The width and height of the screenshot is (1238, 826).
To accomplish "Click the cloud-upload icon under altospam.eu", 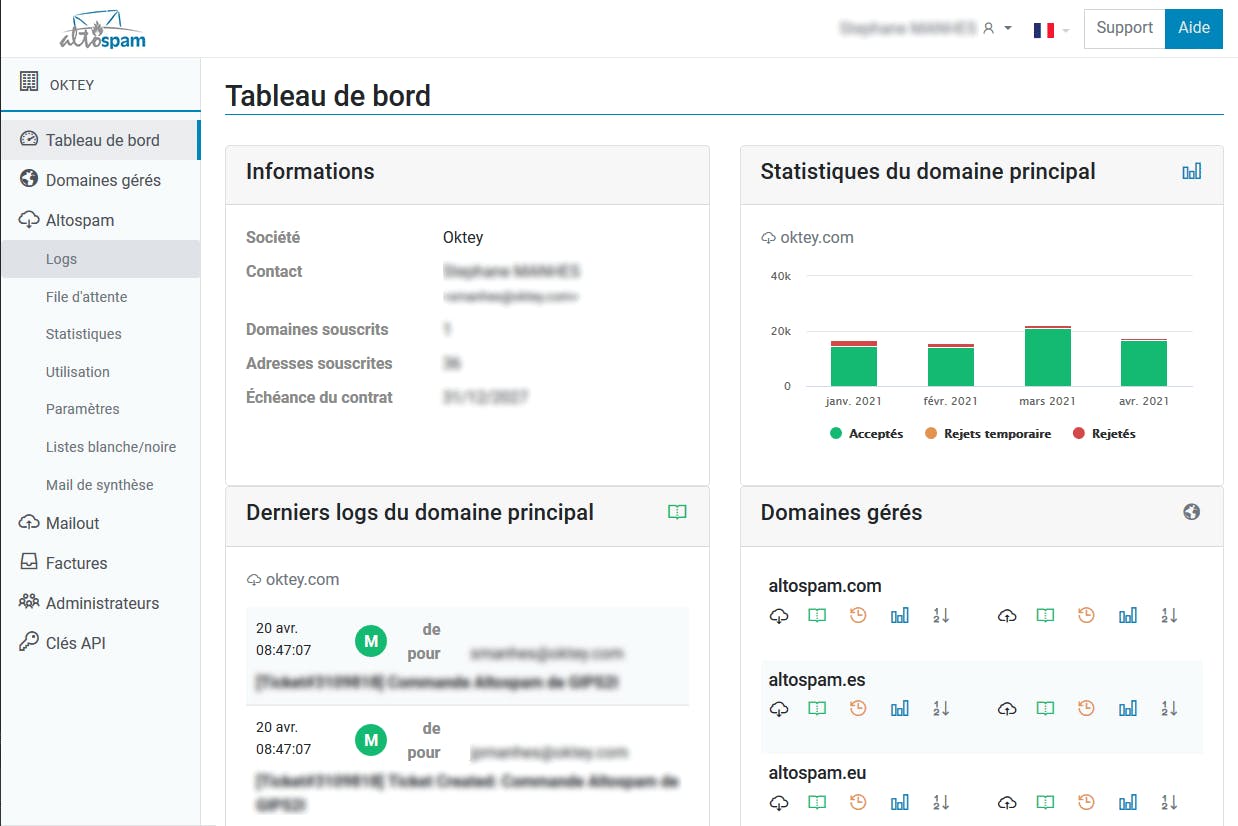I will point(1007,802).
